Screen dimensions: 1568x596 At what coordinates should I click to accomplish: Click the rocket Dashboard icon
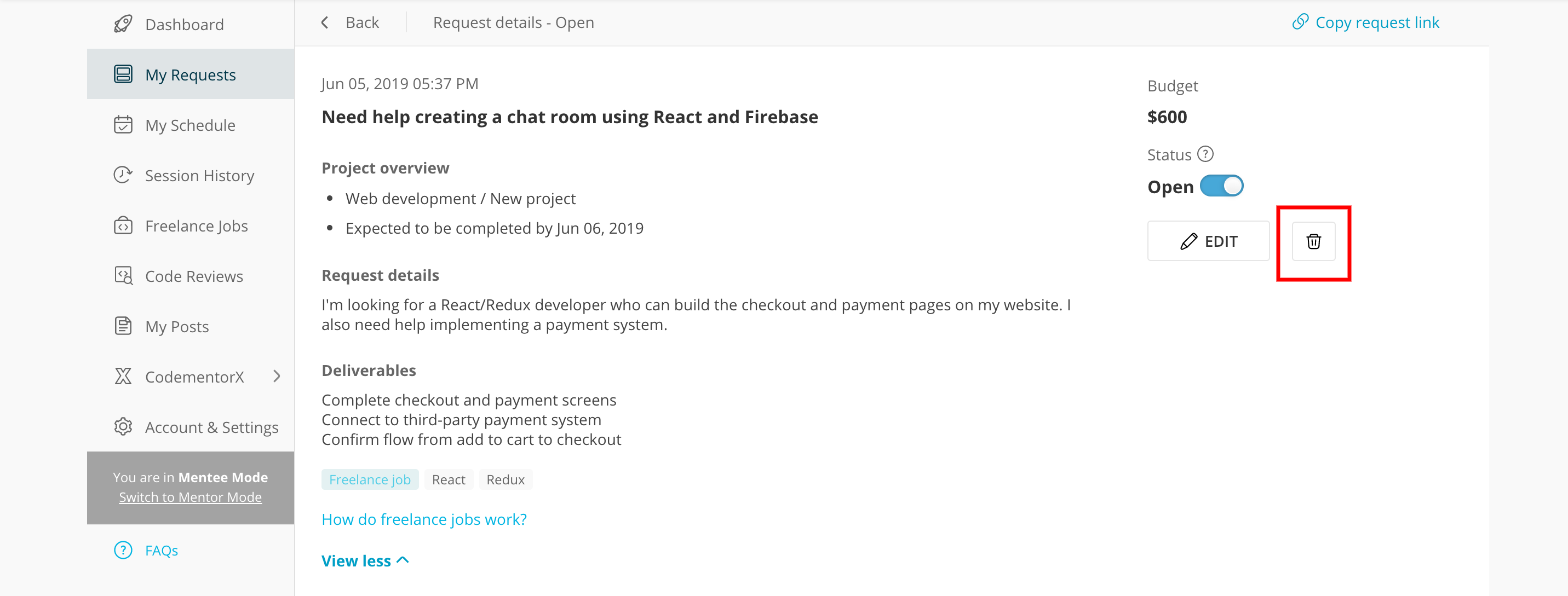[x=123, y=24]
